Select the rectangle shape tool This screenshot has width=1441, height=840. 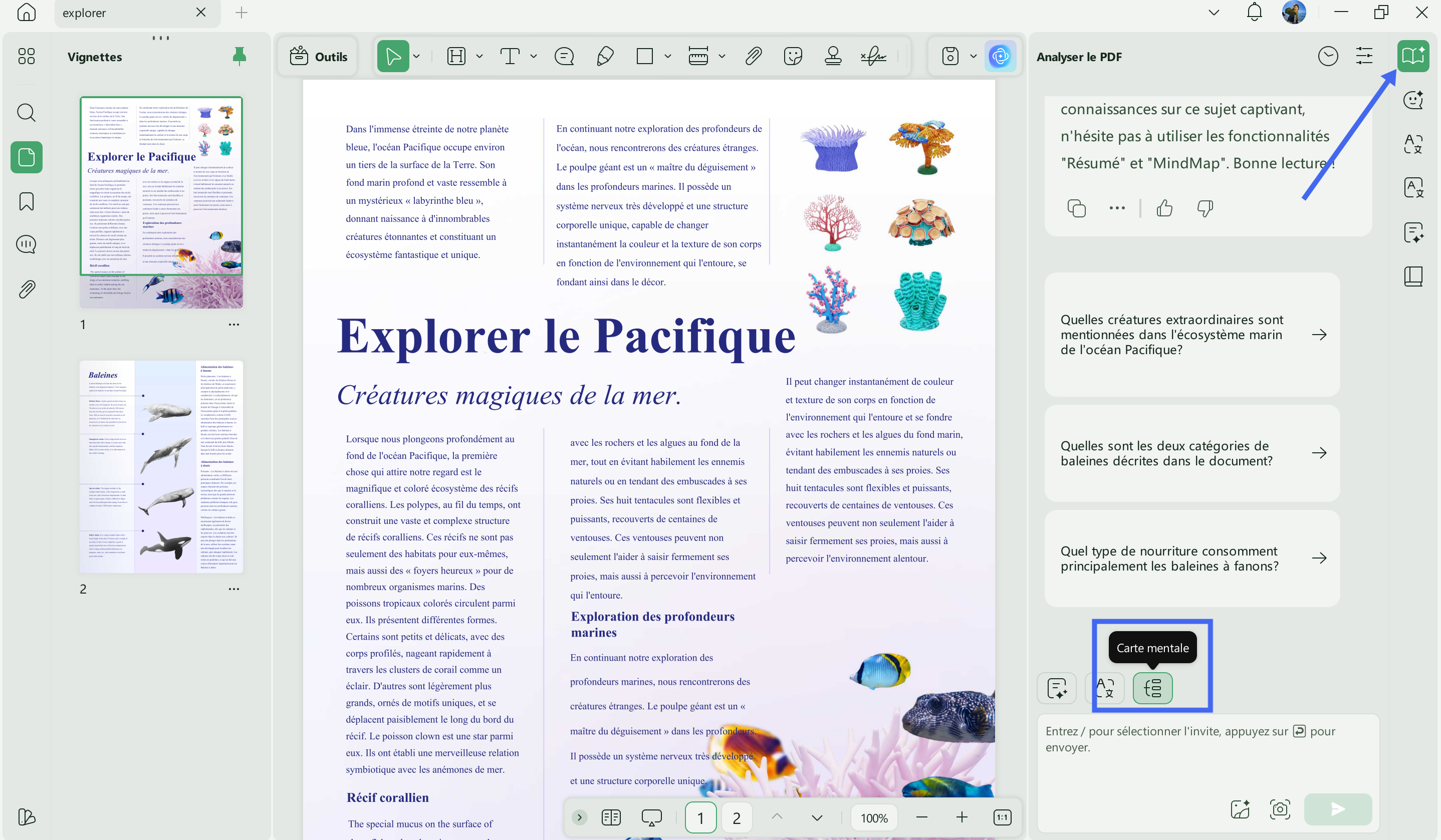click(x=644, y=56)
